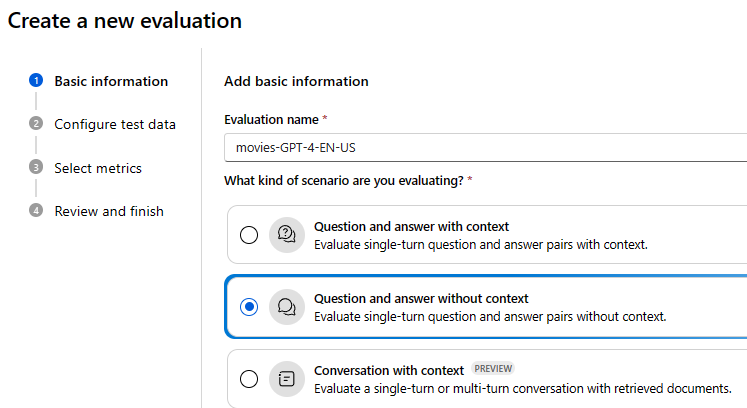The width and height of the screenshot is (747, 408).
Task: Click the step 4 circle for Review and finish
Action: [x=36, y=210]
